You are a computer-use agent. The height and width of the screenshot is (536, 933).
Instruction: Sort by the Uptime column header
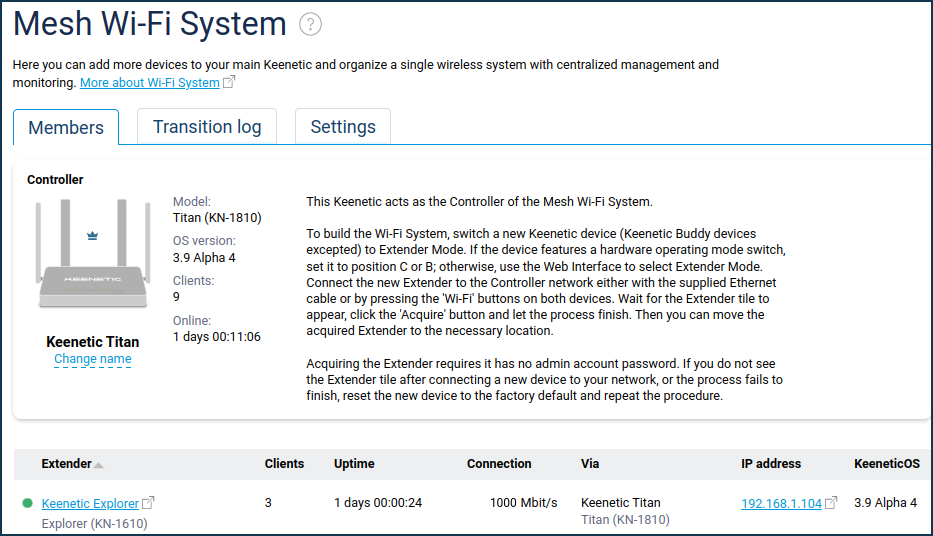(354, 463)
